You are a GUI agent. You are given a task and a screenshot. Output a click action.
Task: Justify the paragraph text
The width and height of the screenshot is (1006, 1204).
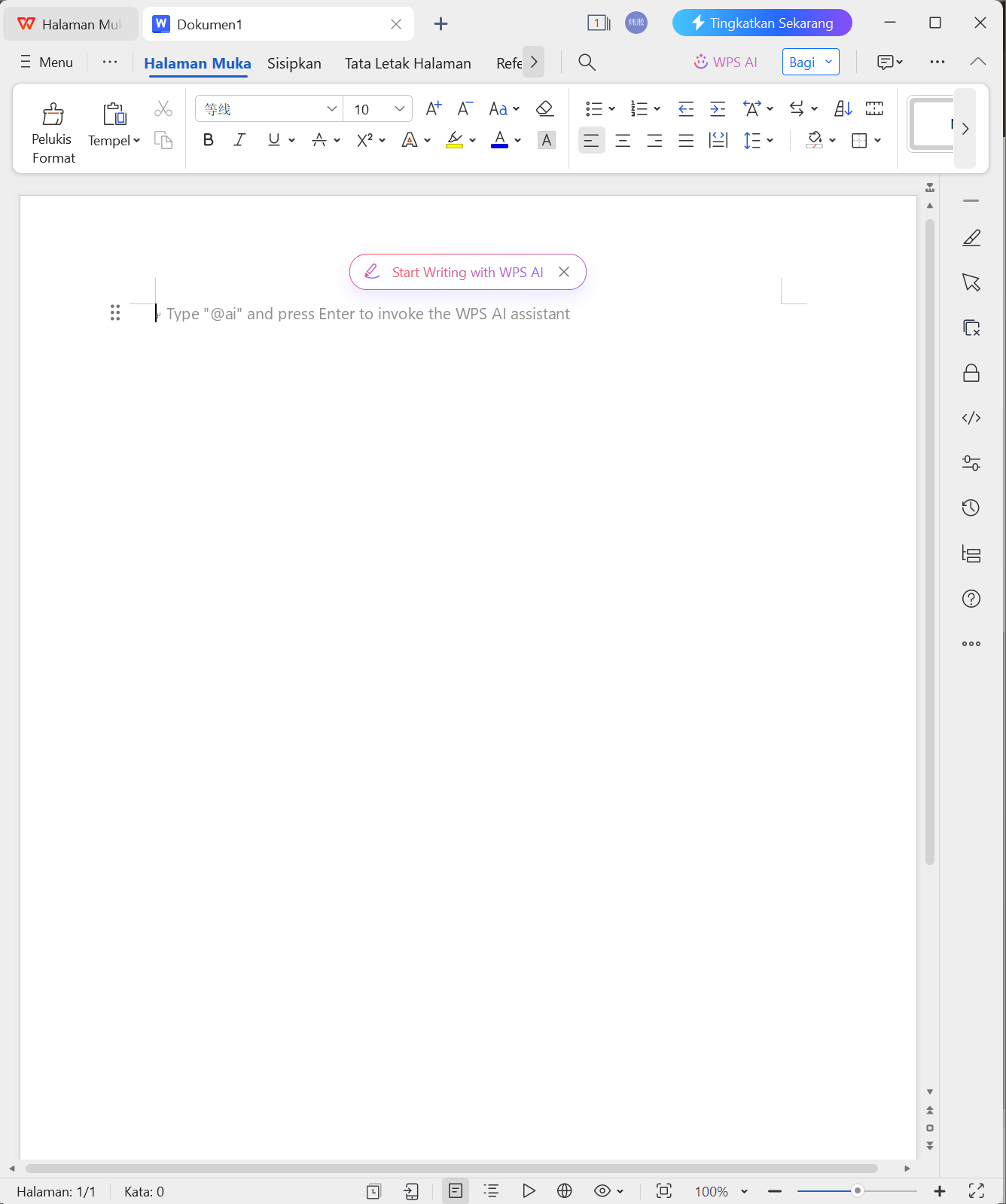686,140
